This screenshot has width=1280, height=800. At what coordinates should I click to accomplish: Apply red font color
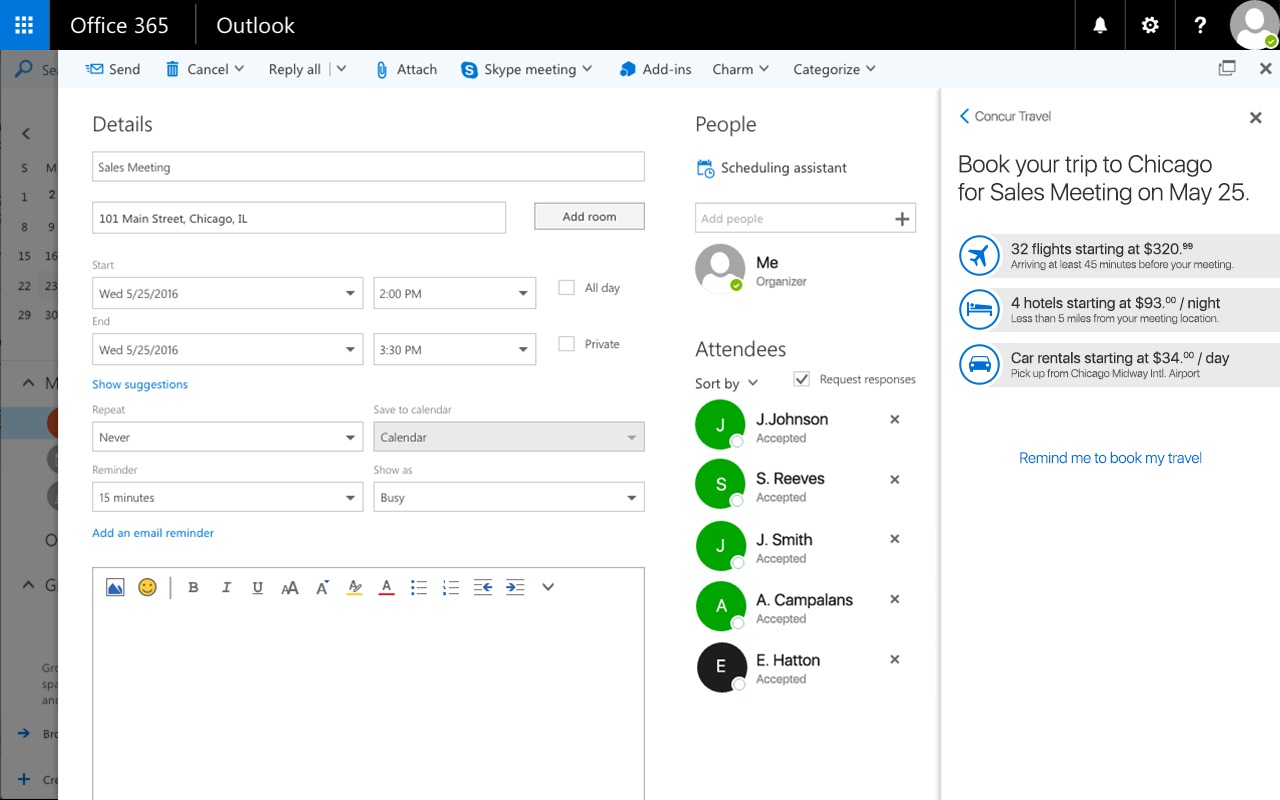(x=387, y=588)
